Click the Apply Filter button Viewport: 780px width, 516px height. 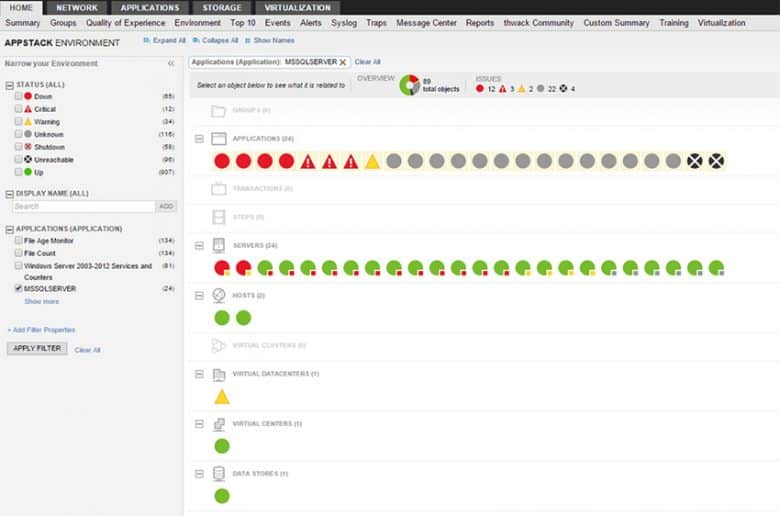pyautogui.click(x=37, y=348)
